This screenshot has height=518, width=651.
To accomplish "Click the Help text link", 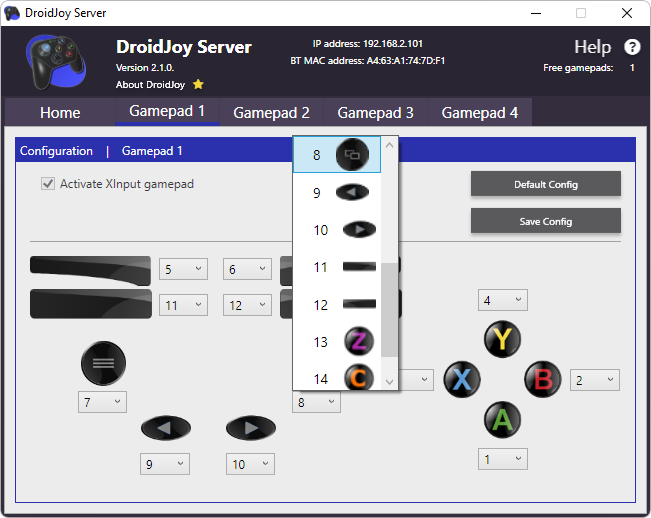I will [x=592, y=47].
